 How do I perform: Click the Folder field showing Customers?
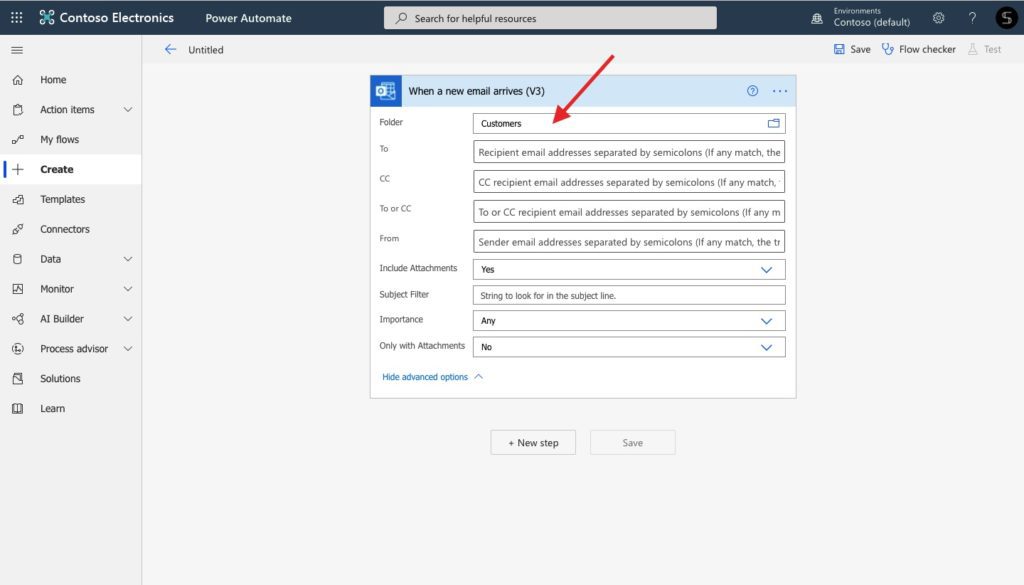coord(629,123)
